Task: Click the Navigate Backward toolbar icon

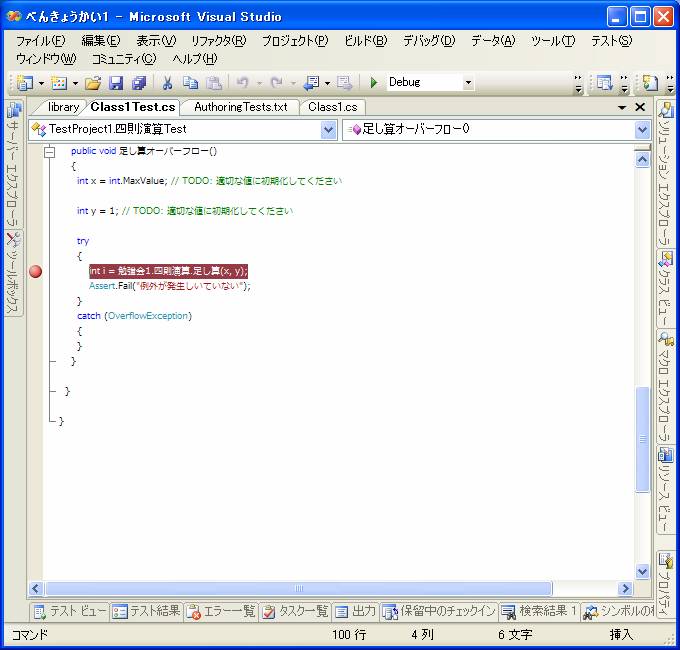Action: [312, 83]
